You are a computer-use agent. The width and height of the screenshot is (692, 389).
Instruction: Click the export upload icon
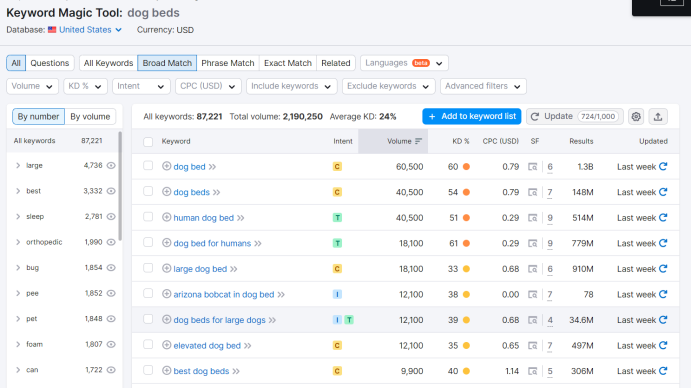point(658,117)
